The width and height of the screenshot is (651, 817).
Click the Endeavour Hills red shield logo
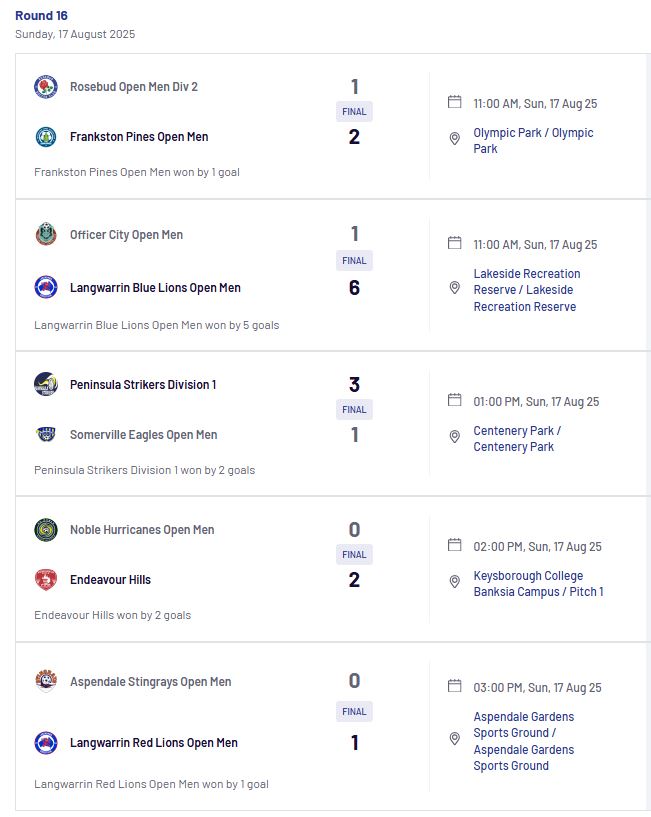tap(46, 579)
